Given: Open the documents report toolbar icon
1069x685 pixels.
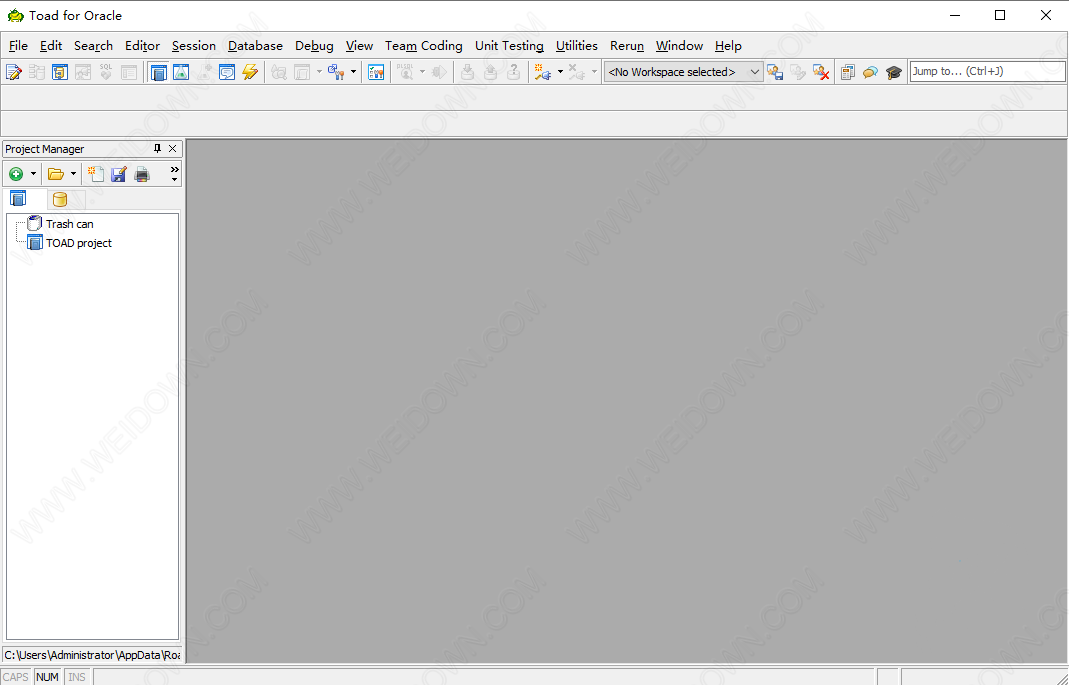Looking at the screenshot, I should point(847,72).
